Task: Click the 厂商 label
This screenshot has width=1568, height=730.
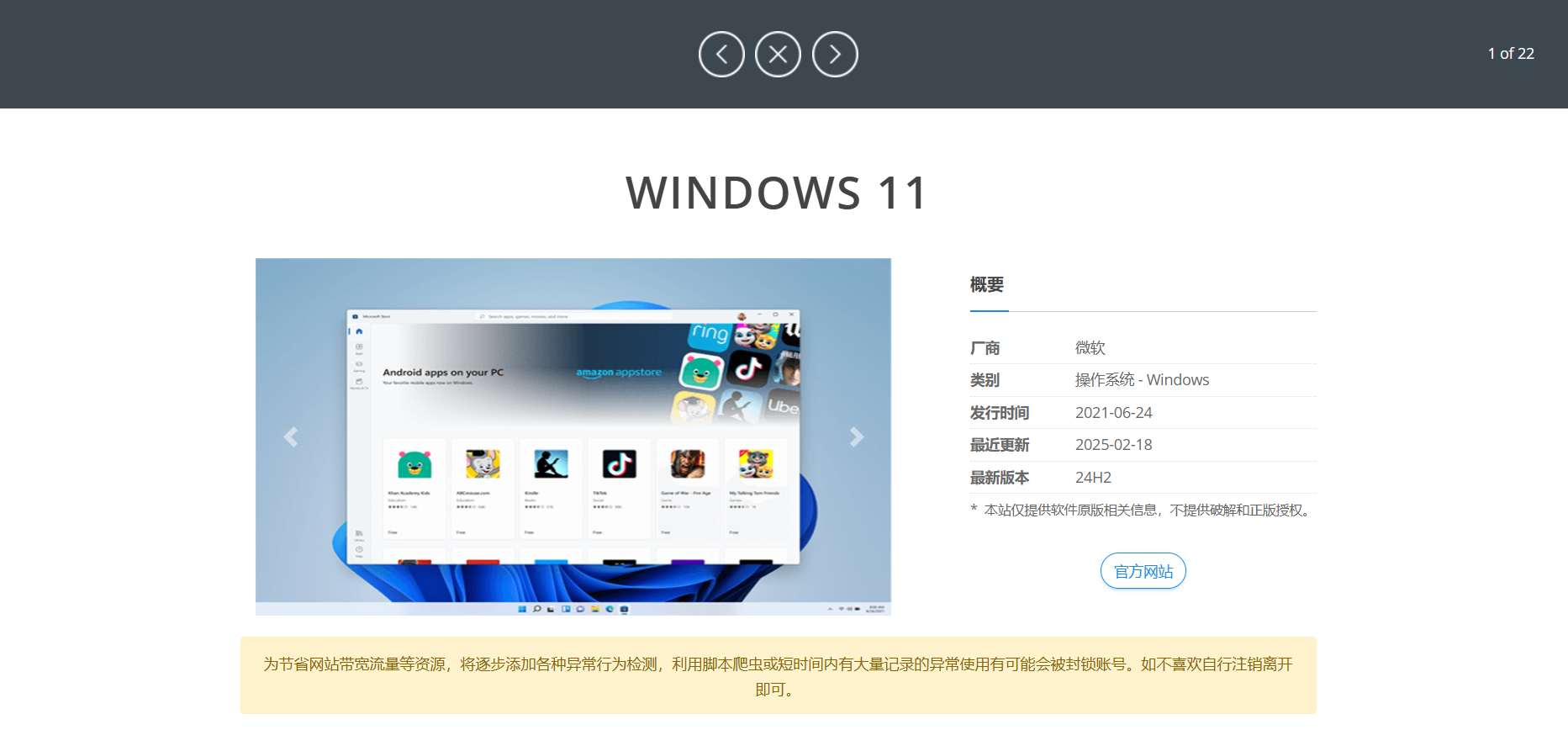Action: pos(985,348)
